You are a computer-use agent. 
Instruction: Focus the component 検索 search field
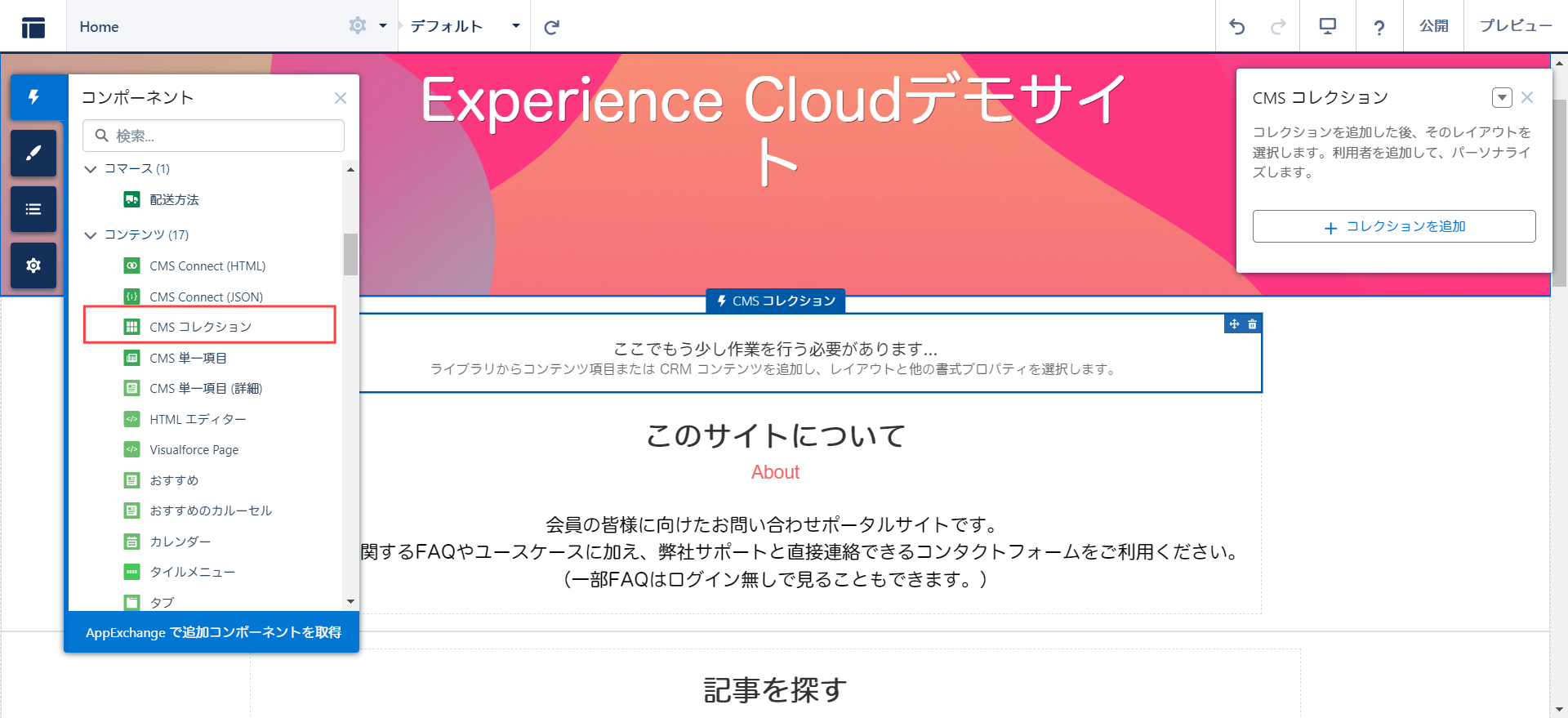(213, 136)
